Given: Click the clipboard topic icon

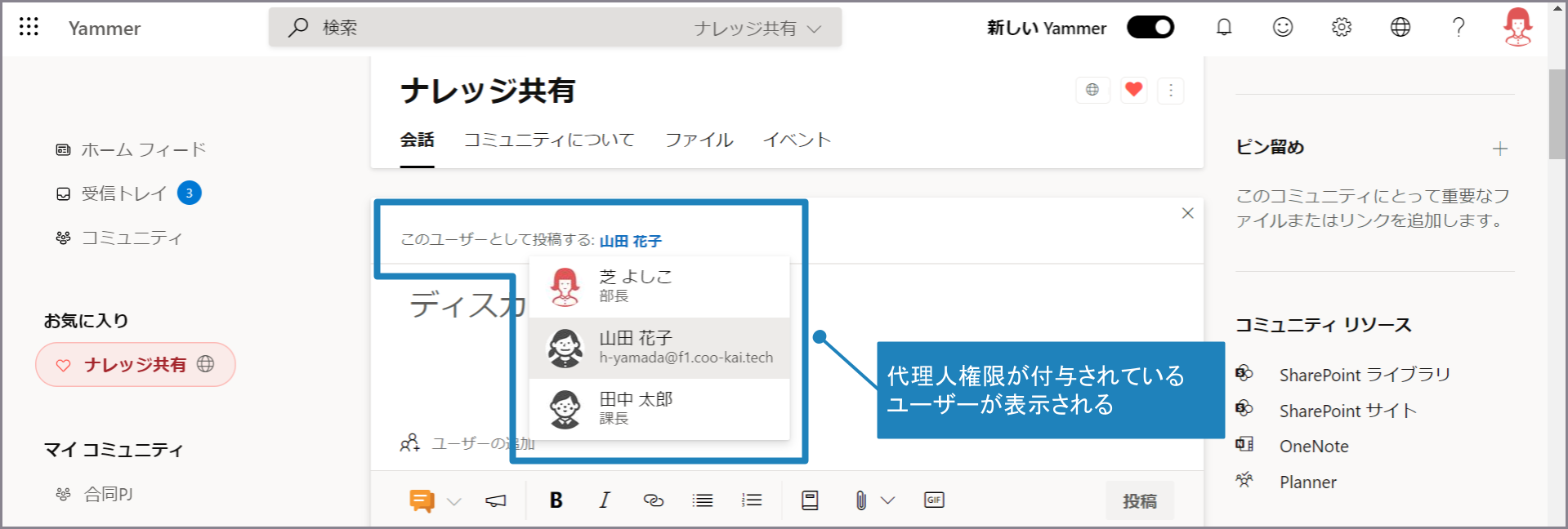Looking at the screenshot, I should pos(810,500).
